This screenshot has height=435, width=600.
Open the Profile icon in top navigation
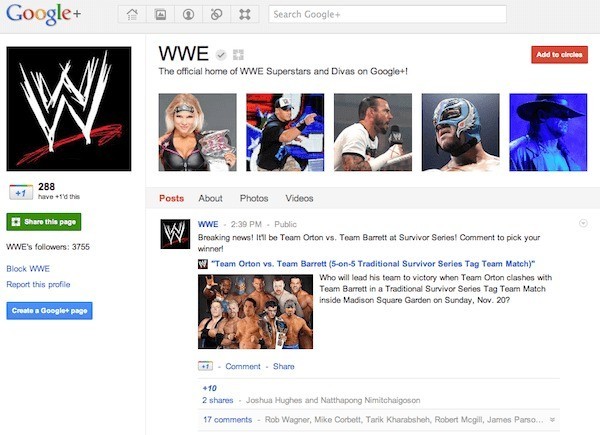click(188, 14)
